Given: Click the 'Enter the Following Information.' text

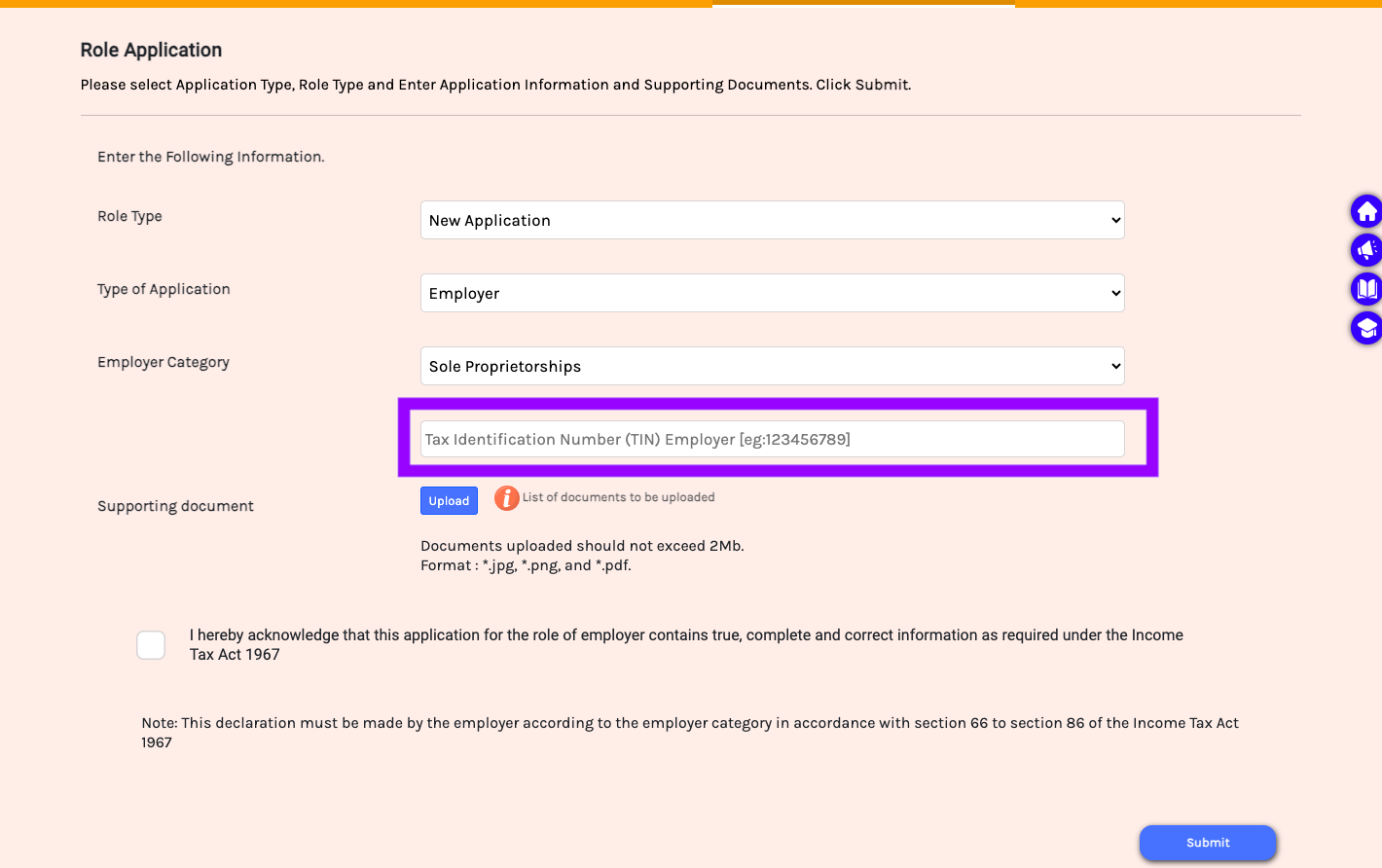Looking at the screenshot, I should point(211,157).
